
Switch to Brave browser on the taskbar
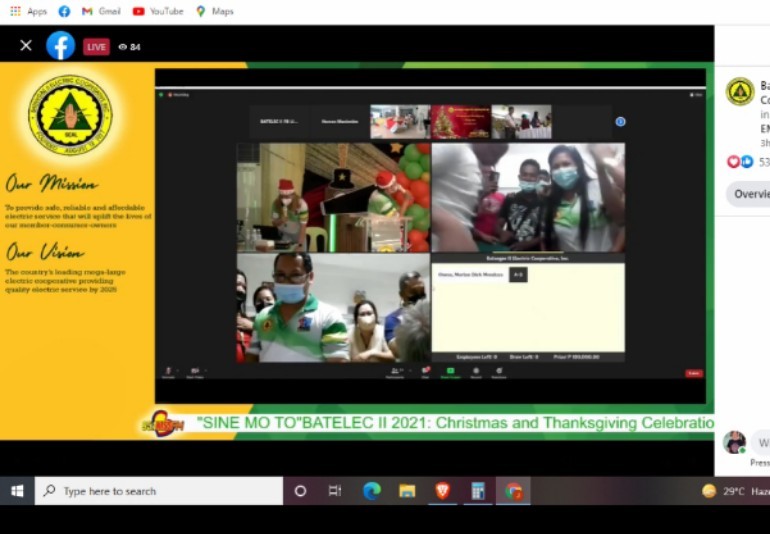tap(442, 491)
